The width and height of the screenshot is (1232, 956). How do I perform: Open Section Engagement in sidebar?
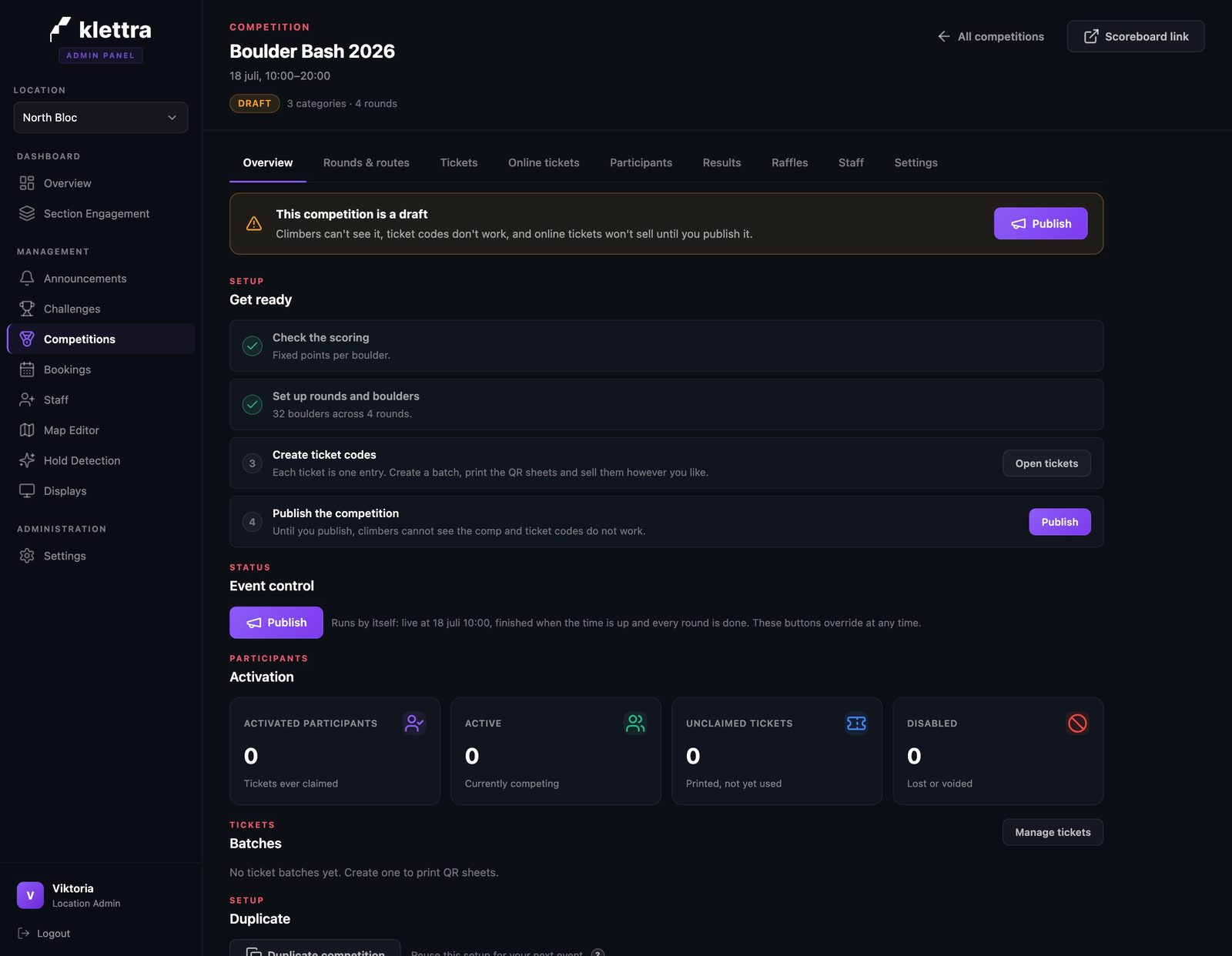point(101,213)
